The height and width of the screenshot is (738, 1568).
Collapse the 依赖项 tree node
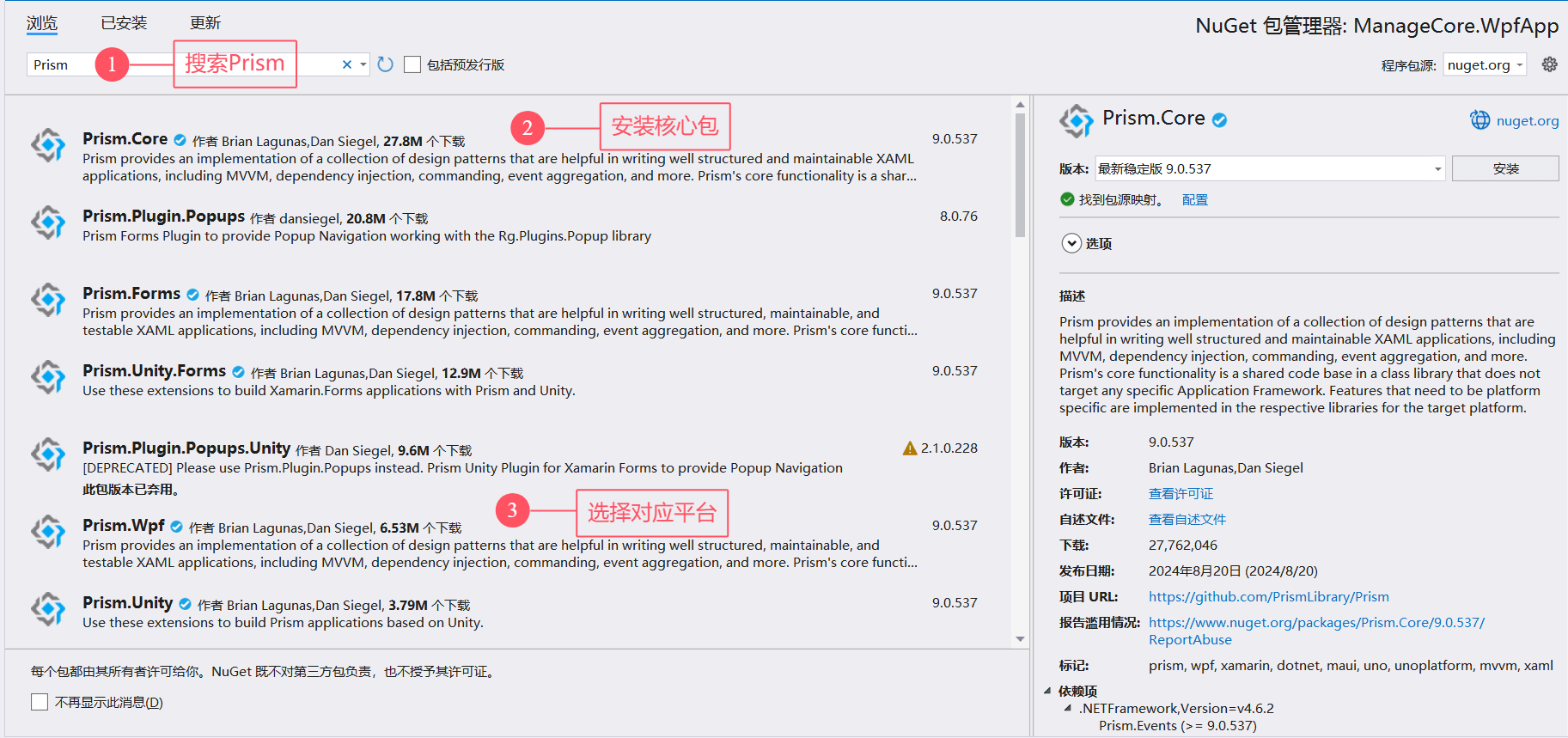(x=1047, y=691)
